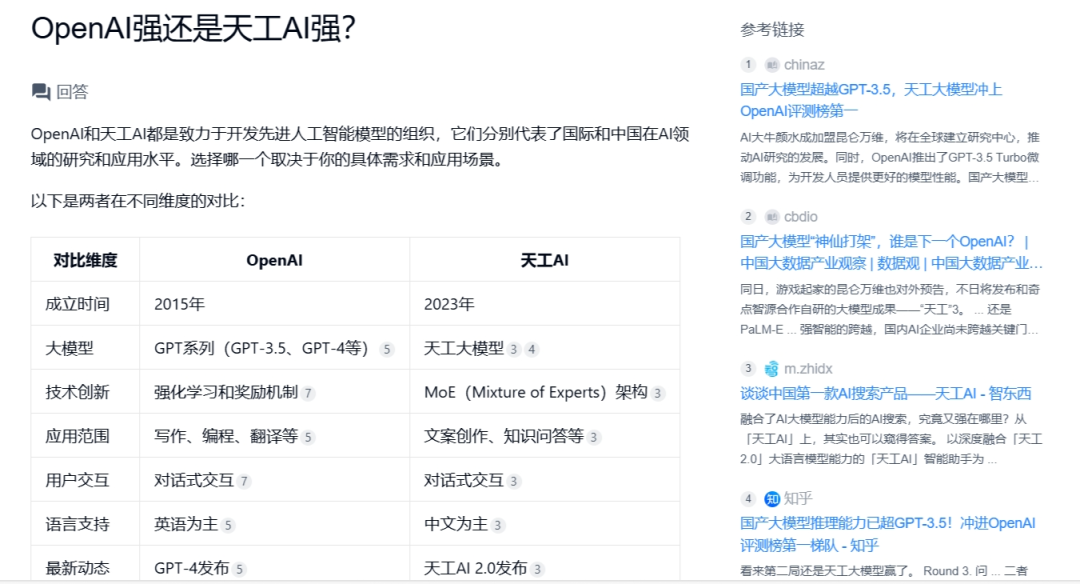This screenshot has height=584, width=1080.
Task: Click citation 7 after 强化学习和奖励机制
Action: pos(308,394)
